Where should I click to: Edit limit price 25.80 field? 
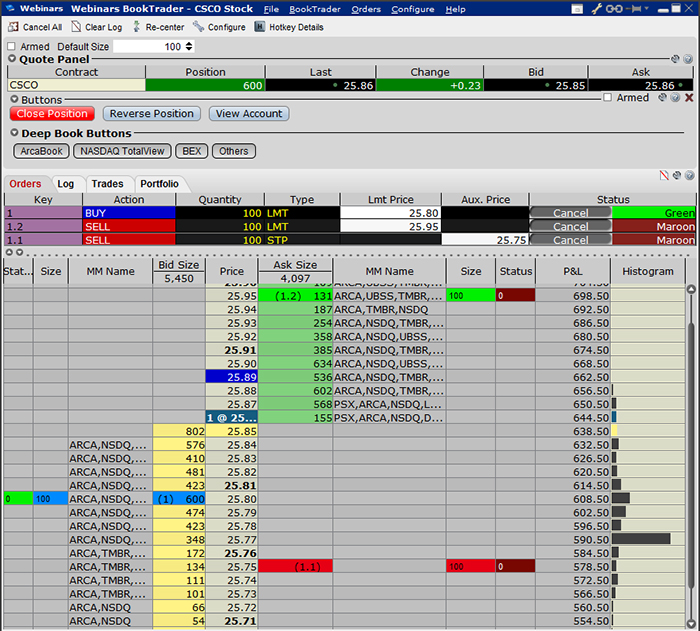click(x=391, y=213)
